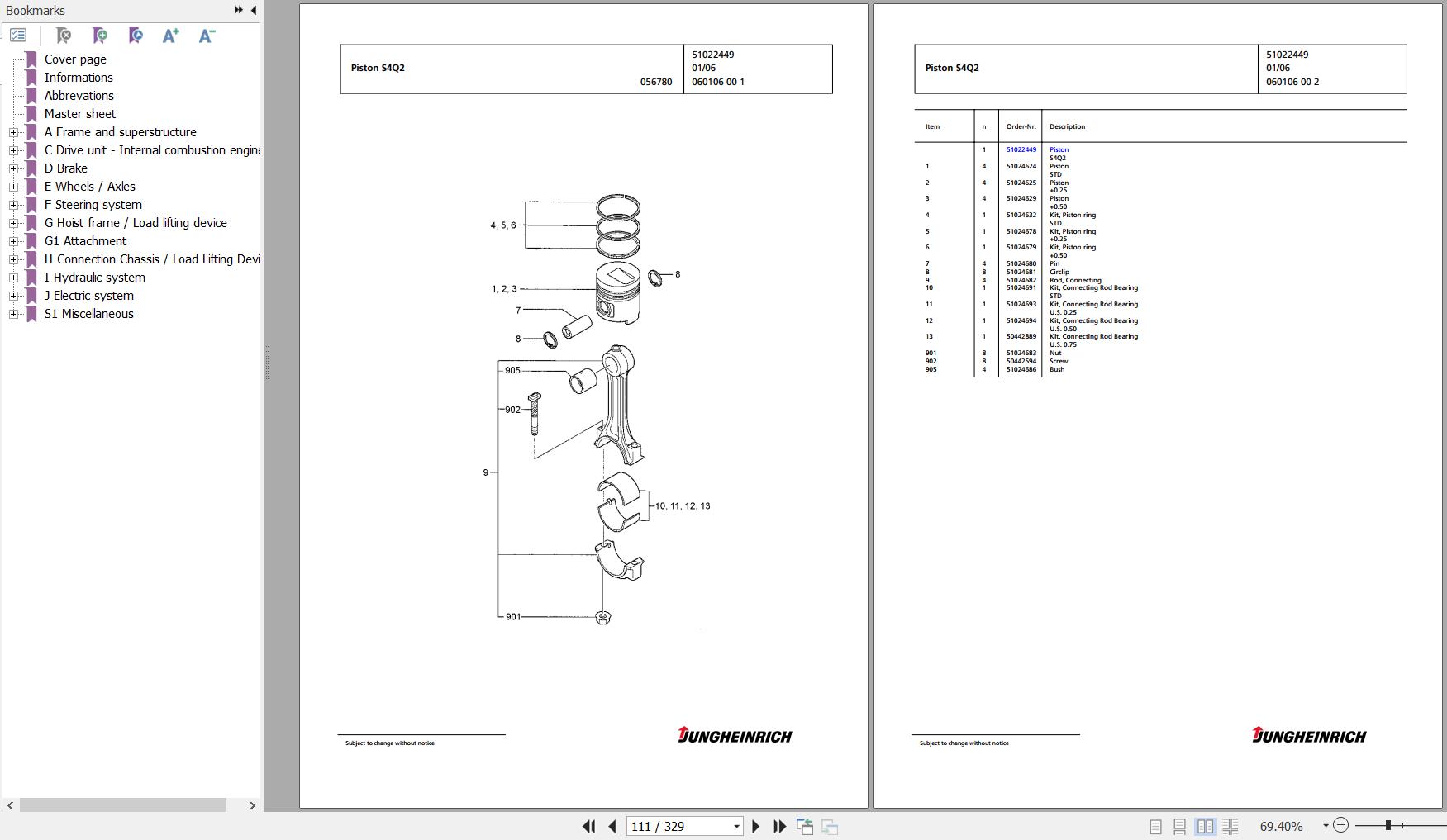Viewport: 1447px width, 840px height.
Task: Click the blue Piston description link
Action: coord(1059,149)
